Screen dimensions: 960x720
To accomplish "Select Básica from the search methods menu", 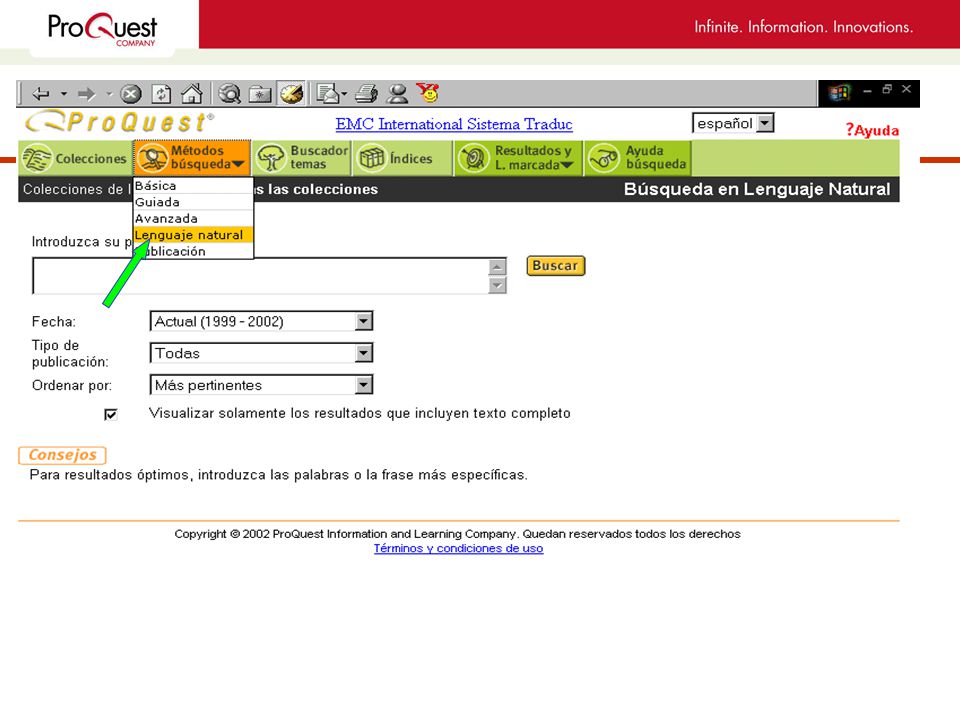I will [193, 186].
